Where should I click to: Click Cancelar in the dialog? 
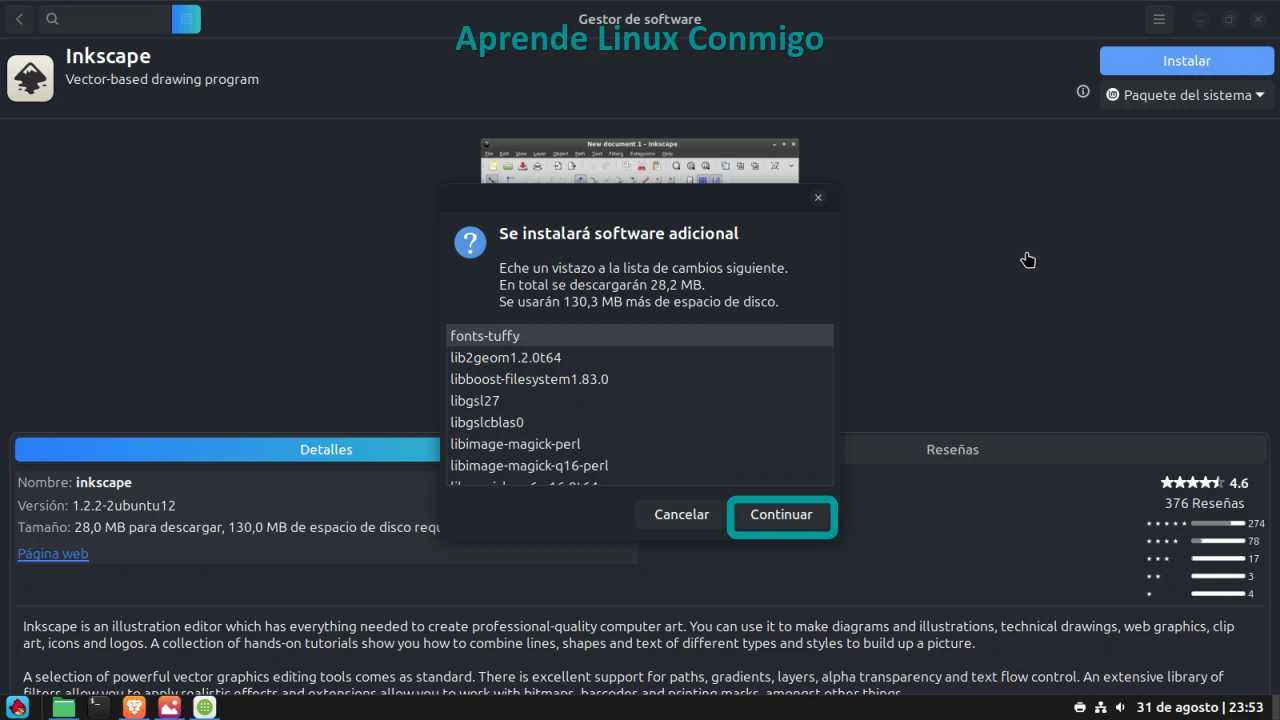(x=682, y=515)
